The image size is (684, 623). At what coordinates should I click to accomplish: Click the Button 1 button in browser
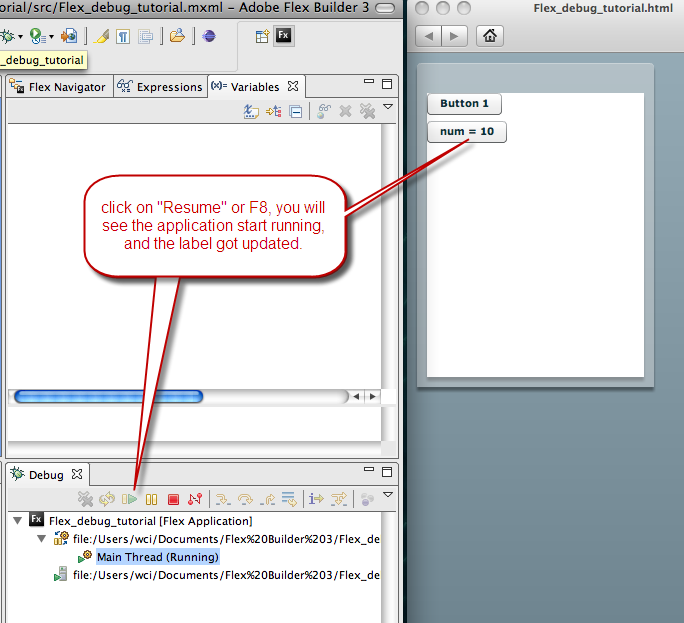point(464,104)
